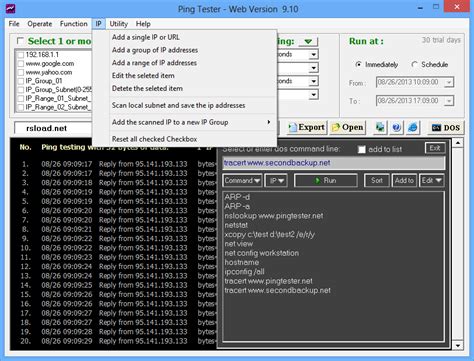This screenshot has width=474, height=361.
Task: Open help via the blue question-mark icon
Action: pyautogui.click(x=396, y=127)
